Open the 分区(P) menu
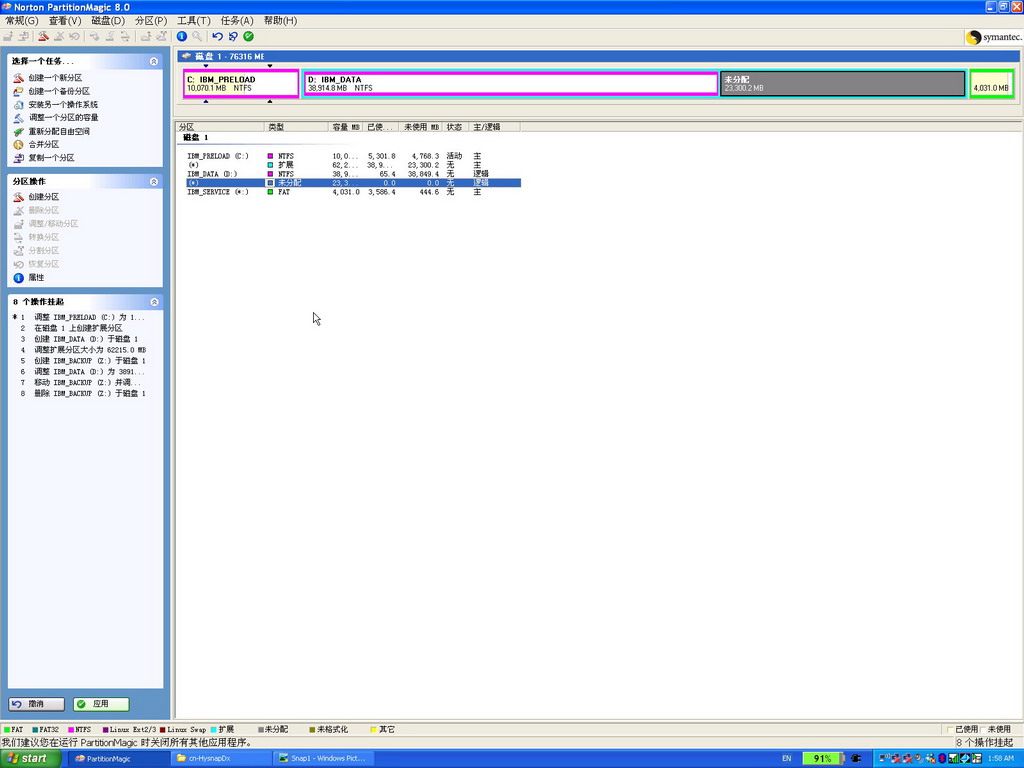This screenshot has height=768, width=1024. (151, 20)
